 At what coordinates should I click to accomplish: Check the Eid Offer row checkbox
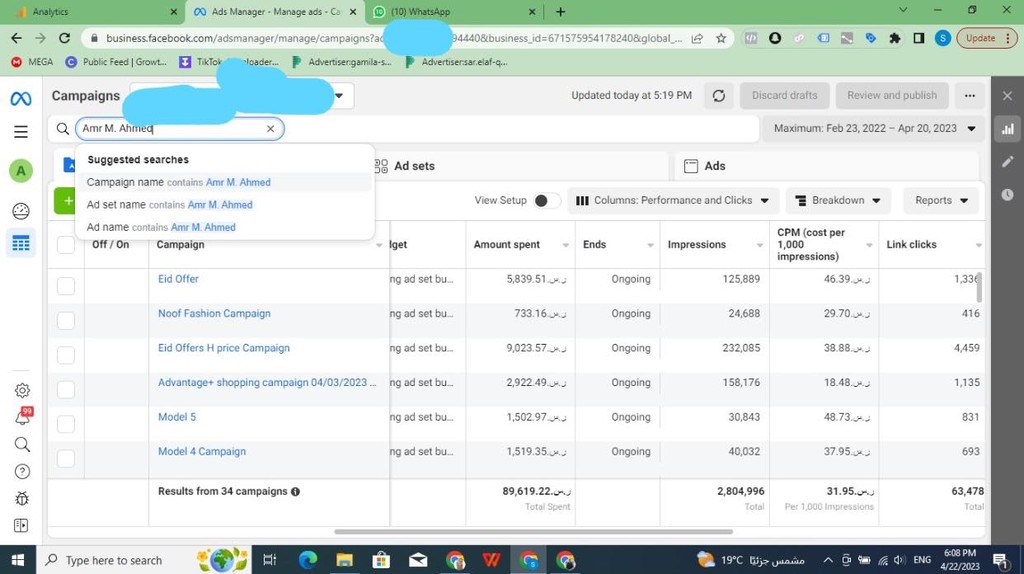coord(66,286)
